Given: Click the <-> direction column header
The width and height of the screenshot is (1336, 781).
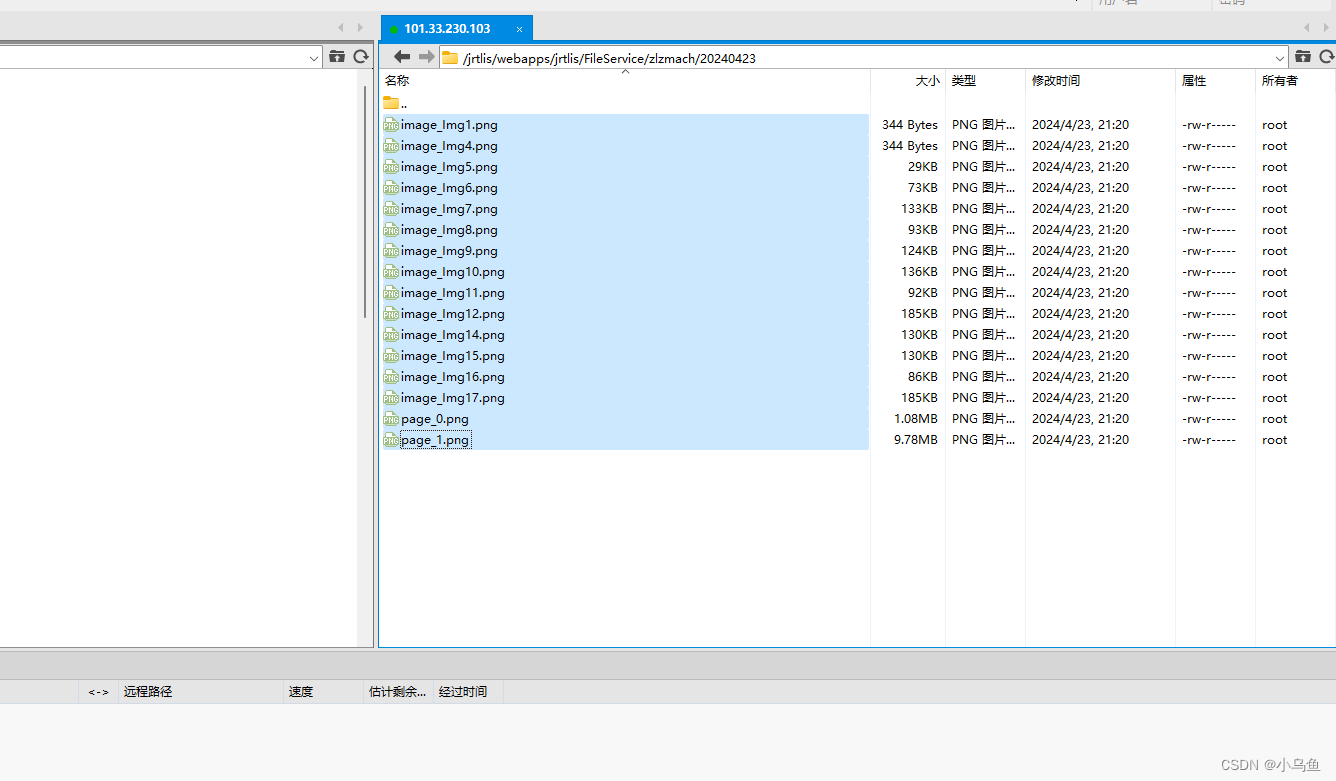Looking at the screenshot, I should [98, 692].
